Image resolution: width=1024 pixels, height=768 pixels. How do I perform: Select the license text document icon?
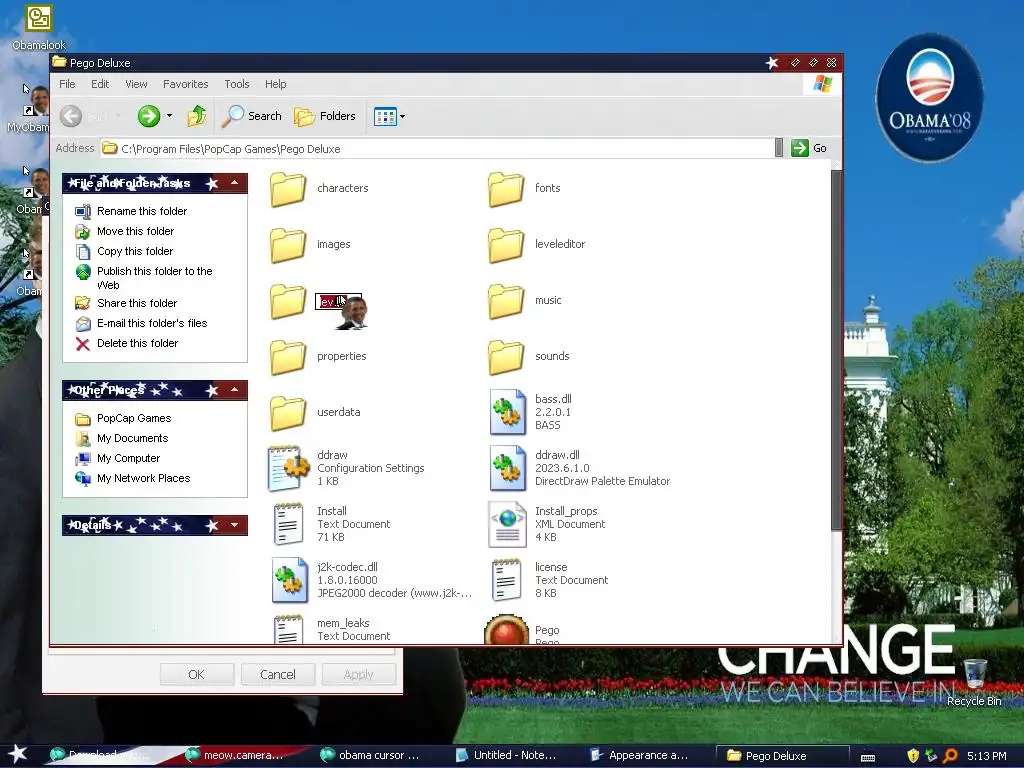click(x=506, y=580)
